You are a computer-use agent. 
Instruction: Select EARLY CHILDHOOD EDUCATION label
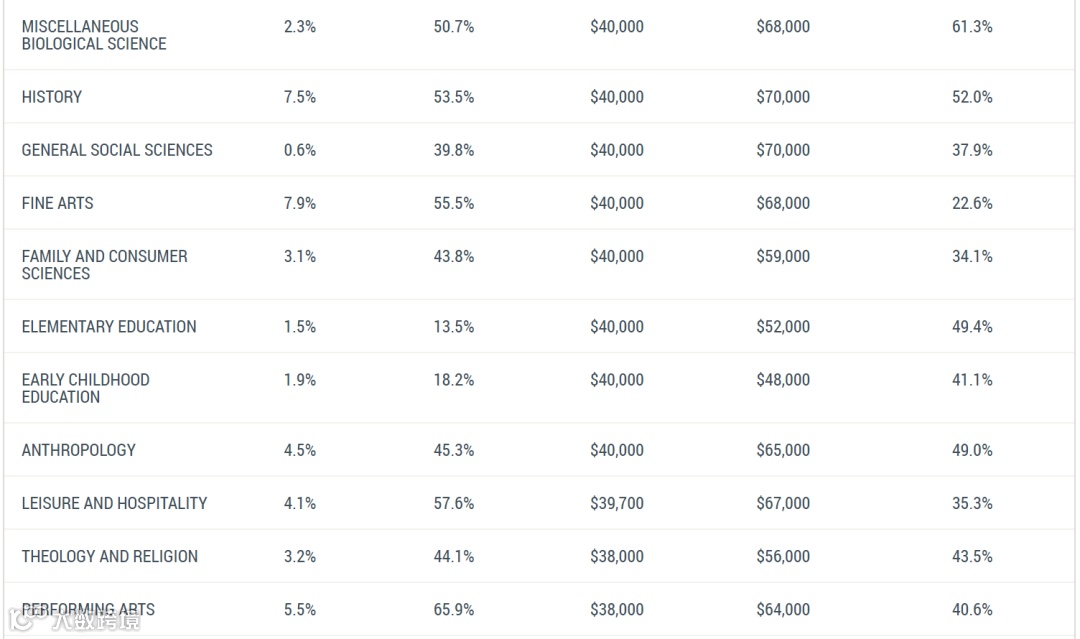[85, 388]
